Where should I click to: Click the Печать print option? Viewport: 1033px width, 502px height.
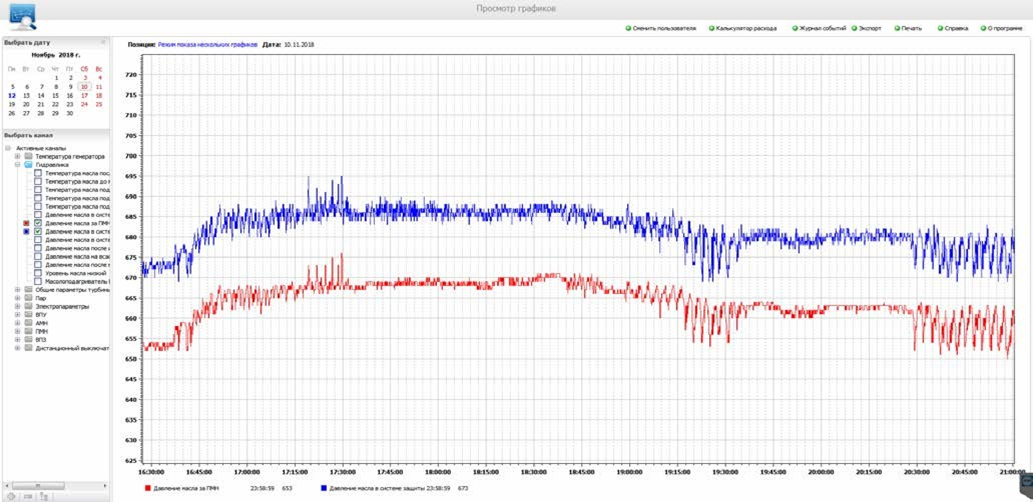908,28
